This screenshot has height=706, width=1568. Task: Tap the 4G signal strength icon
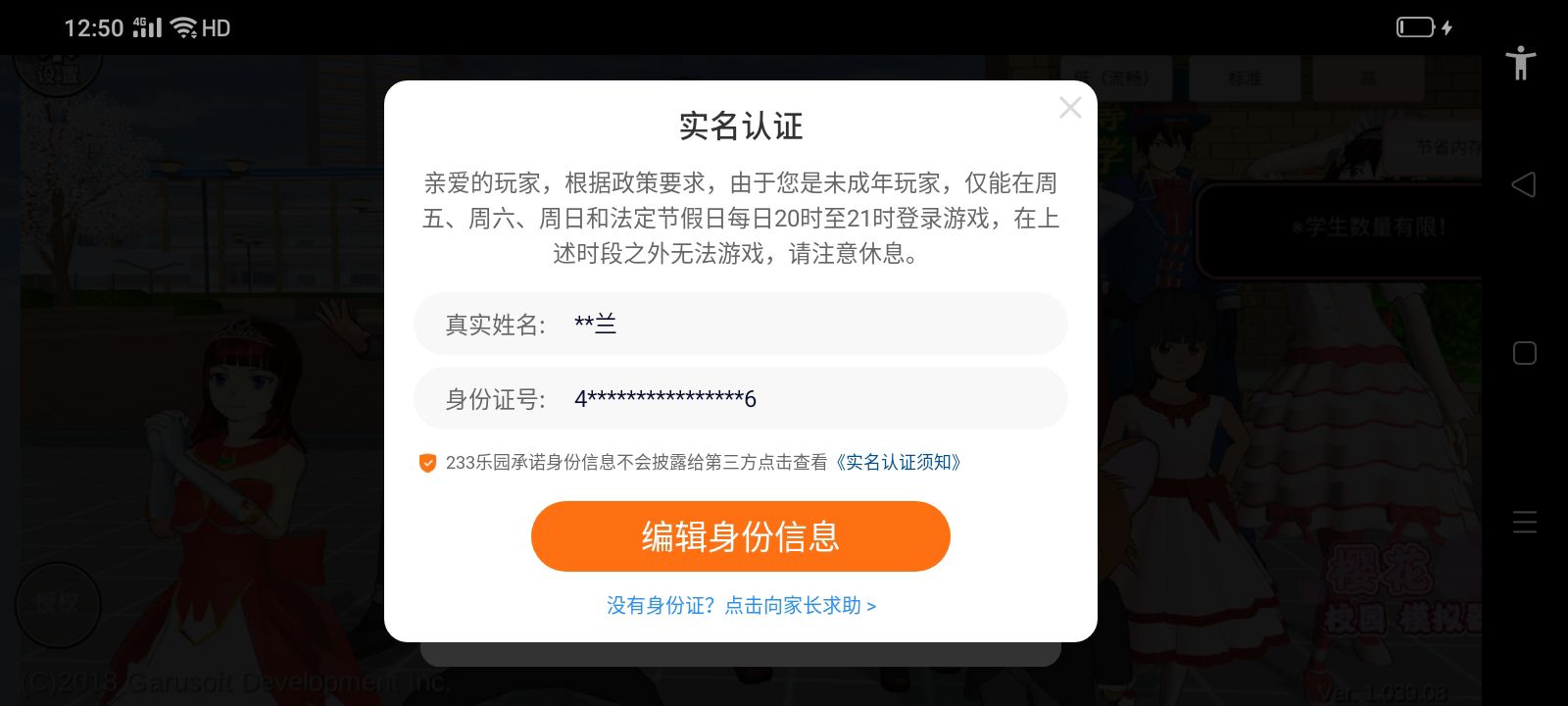coord(147,27)
